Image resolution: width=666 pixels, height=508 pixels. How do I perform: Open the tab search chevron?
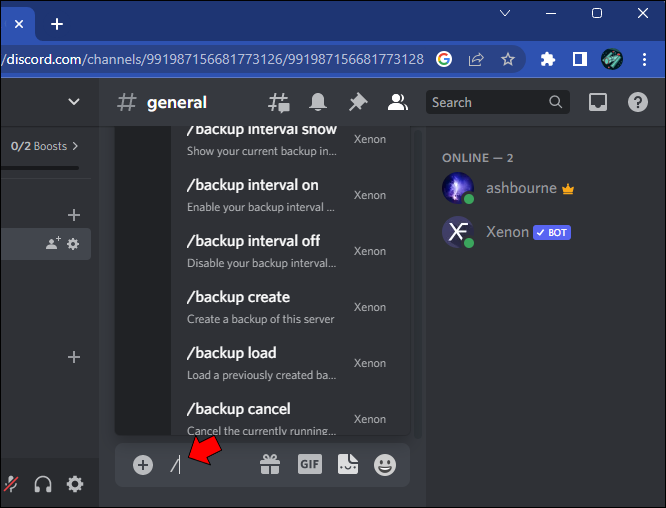tap(505, 13)
